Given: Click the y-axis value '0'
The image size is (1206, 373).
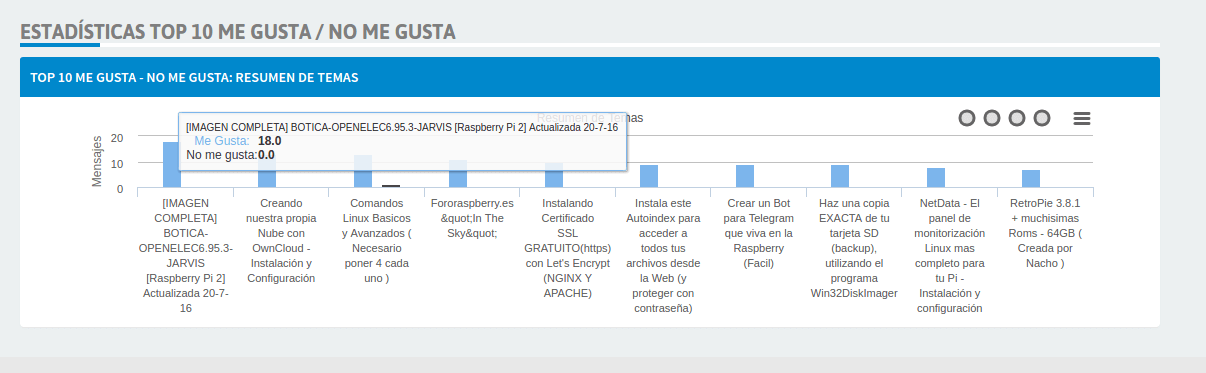Looking at the screenshot, I should (120, 188).
